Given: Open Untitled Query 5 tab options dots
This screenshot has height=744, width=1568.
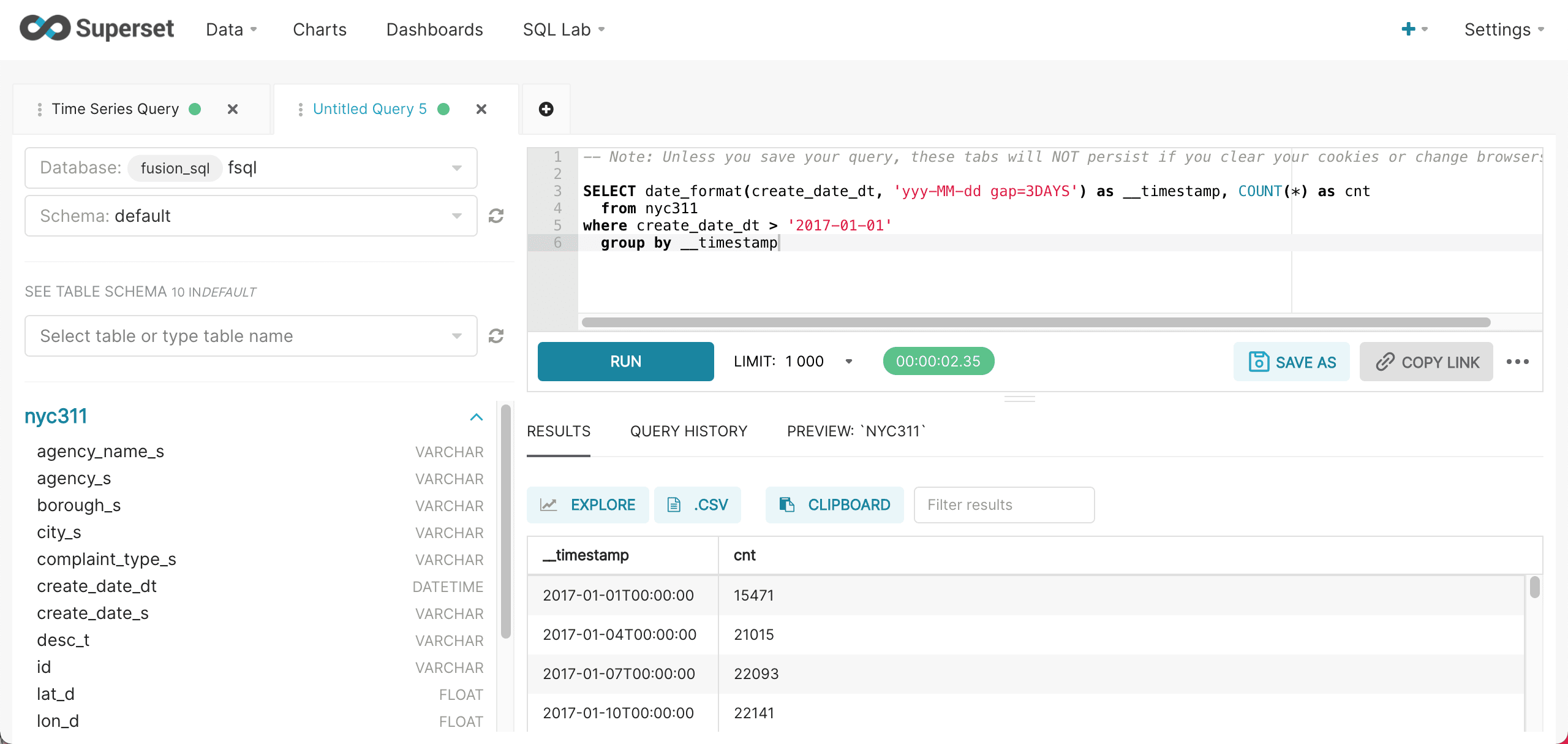Looking at the screenshot, I should 300,109.
